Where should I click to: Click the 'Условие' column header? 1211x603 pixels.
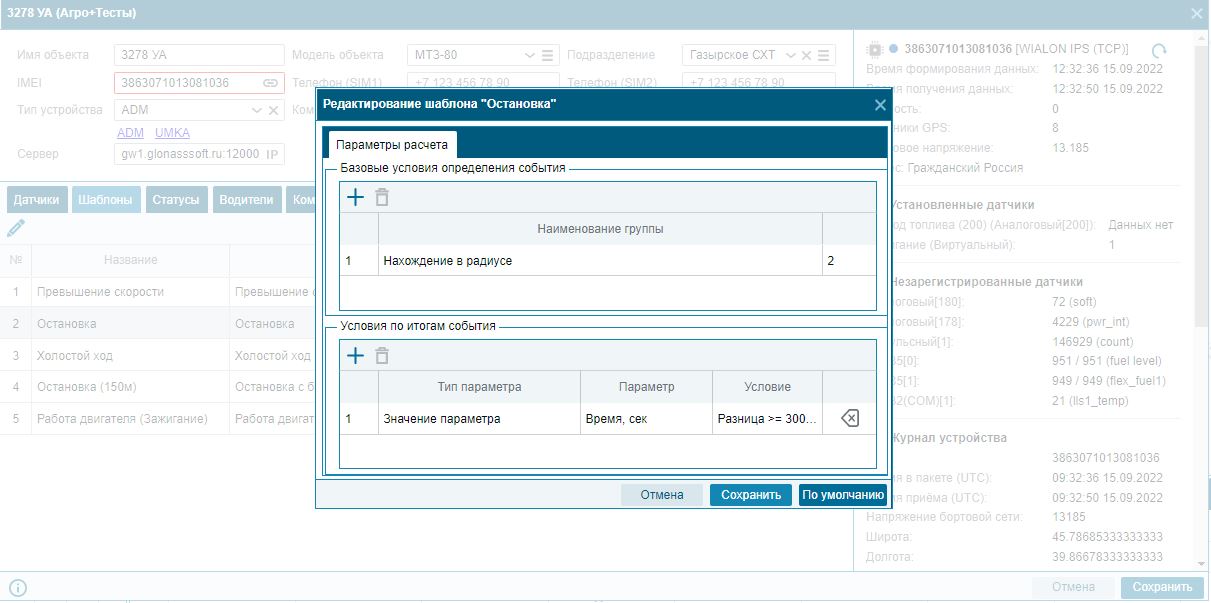point(767,387)
